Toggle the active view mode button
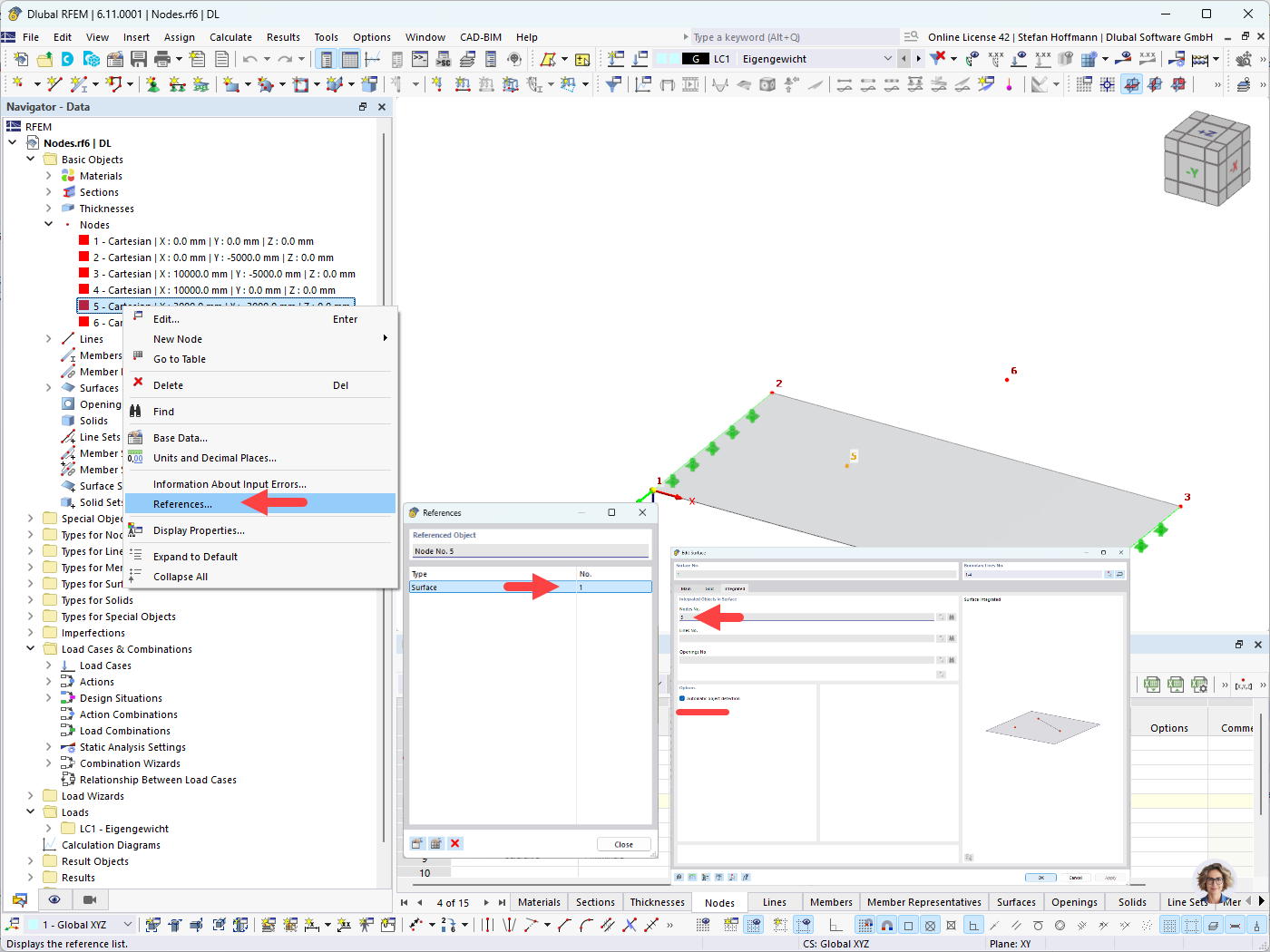 tap(1131, 84)
